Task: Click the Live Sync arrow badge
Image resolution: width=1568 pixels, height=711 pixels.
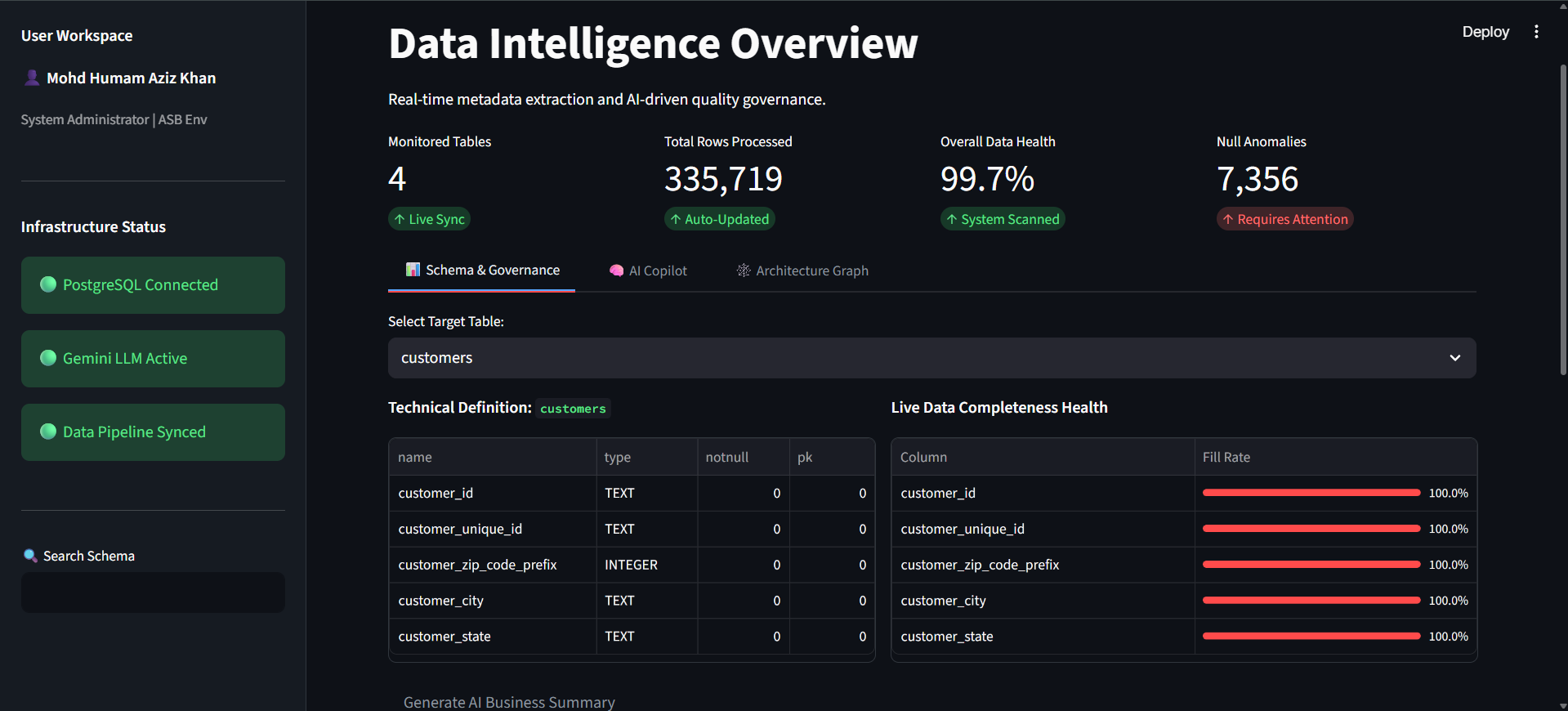Action: [x=429, y=219]
